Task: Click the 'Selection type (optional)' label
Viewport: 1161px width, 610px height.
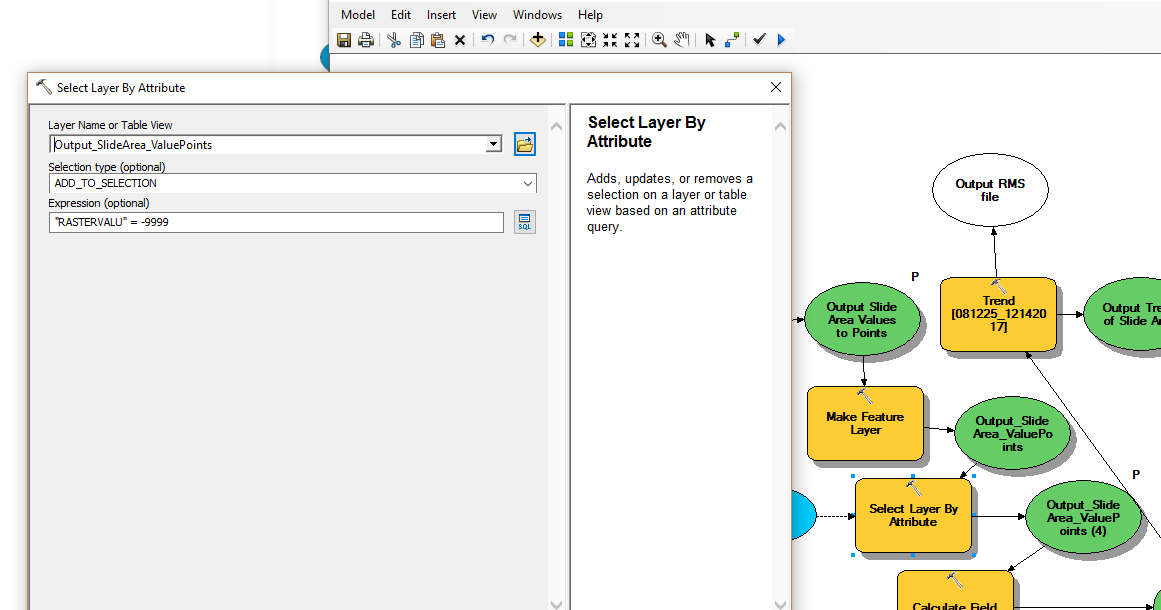Action: 107,167
